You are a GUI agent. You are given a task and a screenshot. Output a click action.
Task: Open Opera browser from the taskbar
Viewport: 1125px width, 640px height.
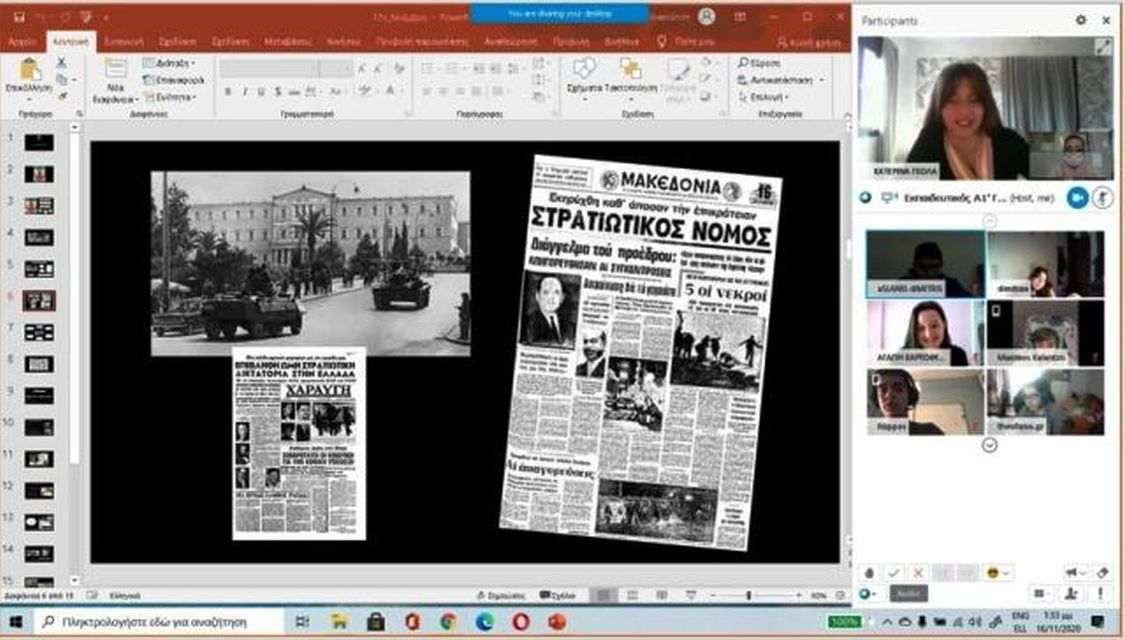coord(521,621)
